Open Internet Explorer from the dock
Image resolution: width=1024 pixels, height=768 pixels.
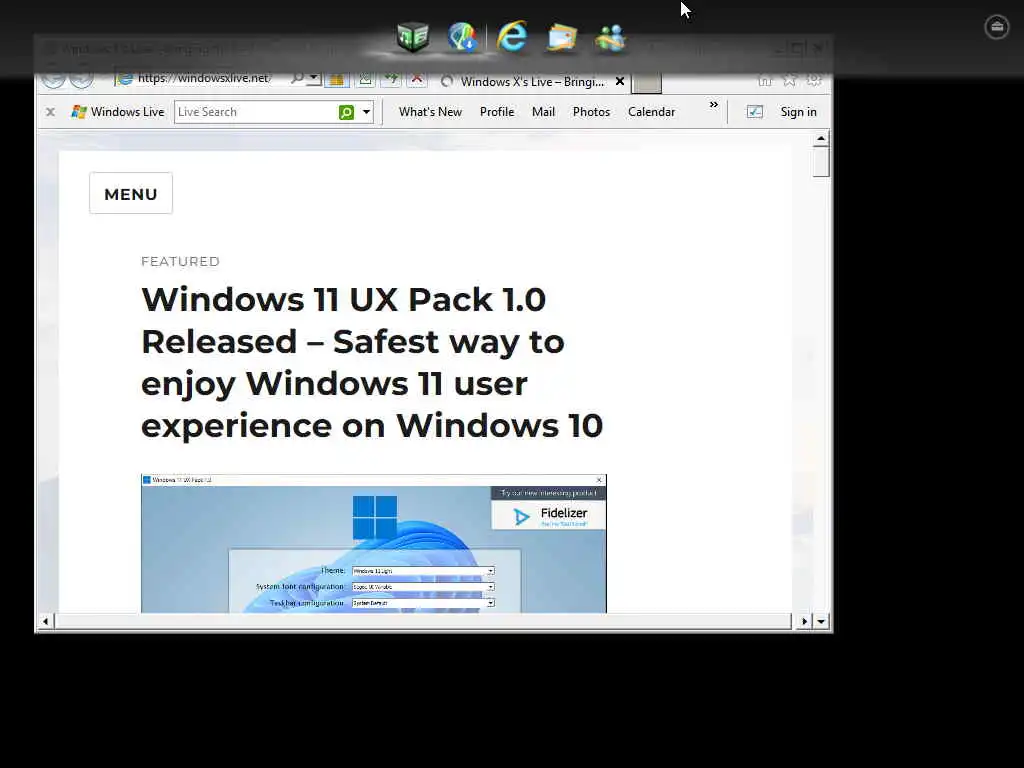tap(512, 36)
